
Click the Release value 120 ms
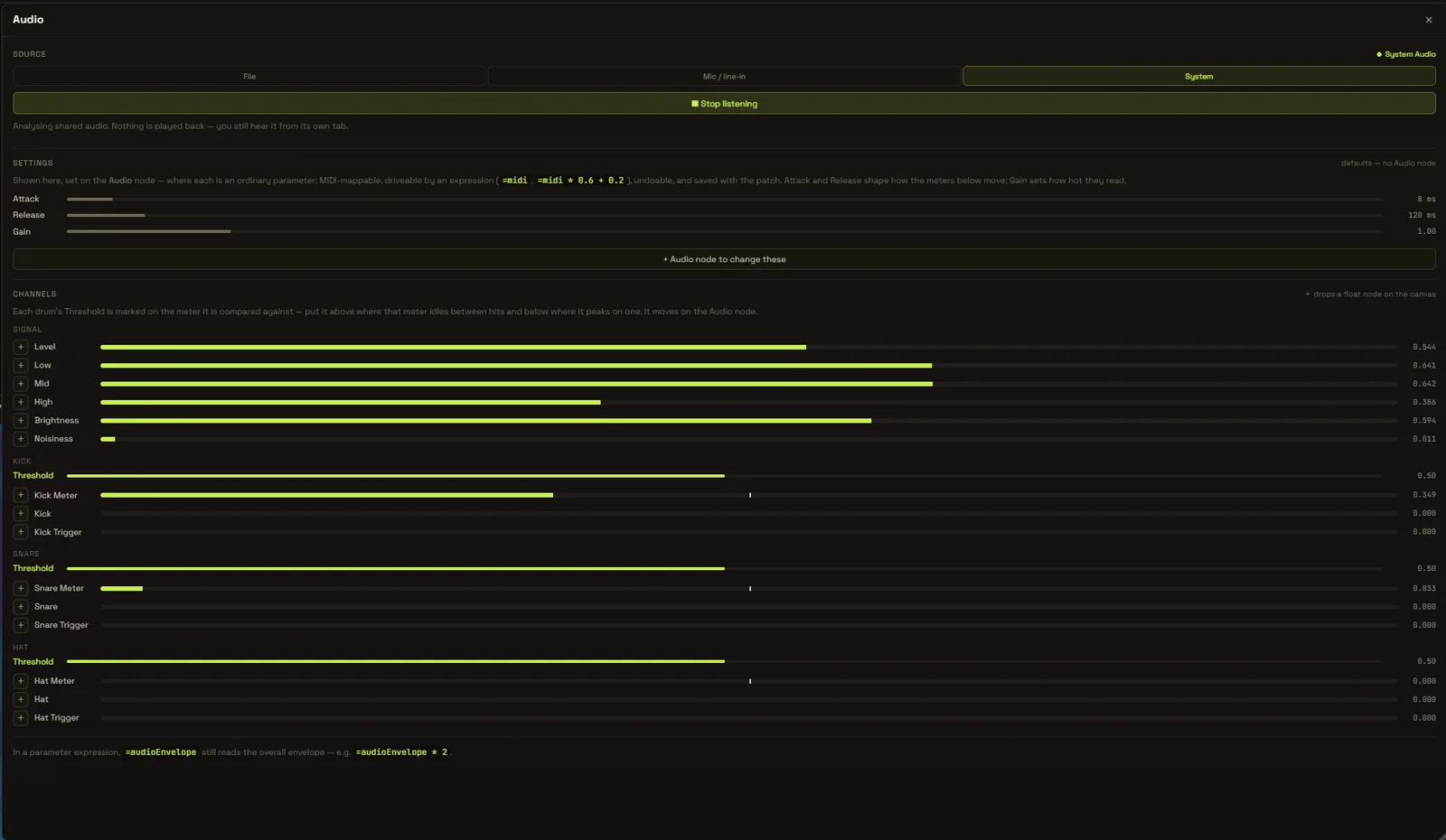point(1422,215)
